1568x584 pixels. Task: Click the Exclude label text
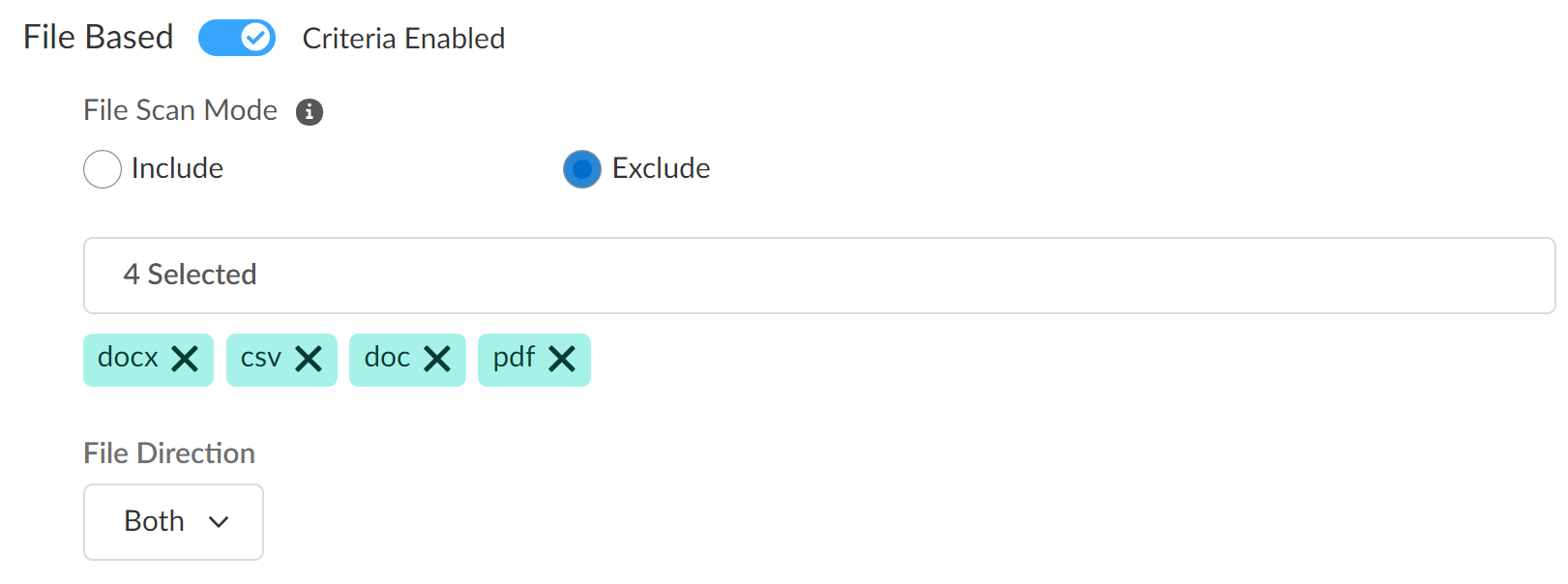(x=661, y=168)
